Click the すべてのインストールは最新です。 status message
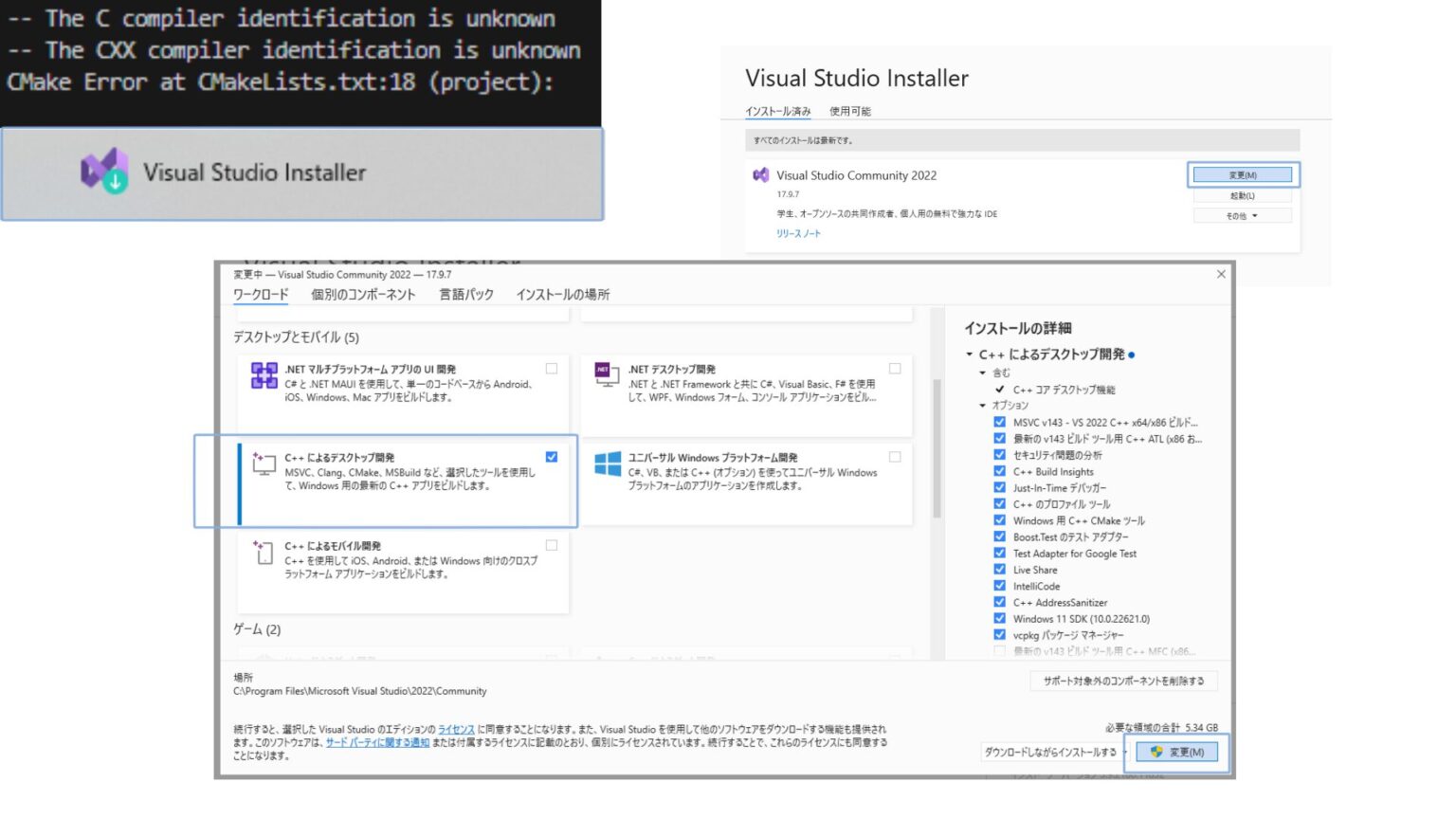Screen dimensions: 1456x819 click(804, 140)
